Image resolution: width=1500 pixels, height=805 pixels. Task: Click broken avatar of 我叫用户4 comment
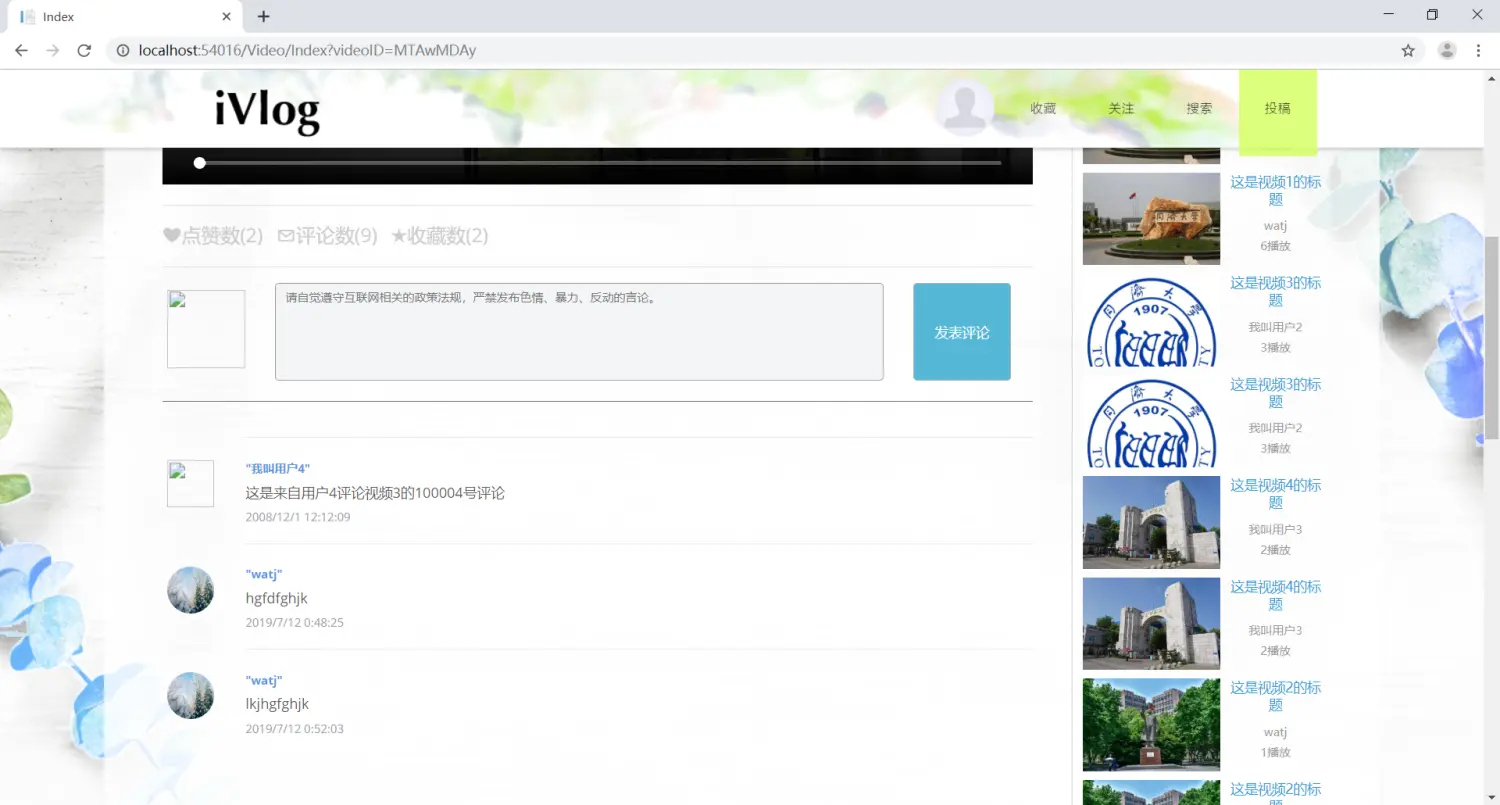pos(190,483)
